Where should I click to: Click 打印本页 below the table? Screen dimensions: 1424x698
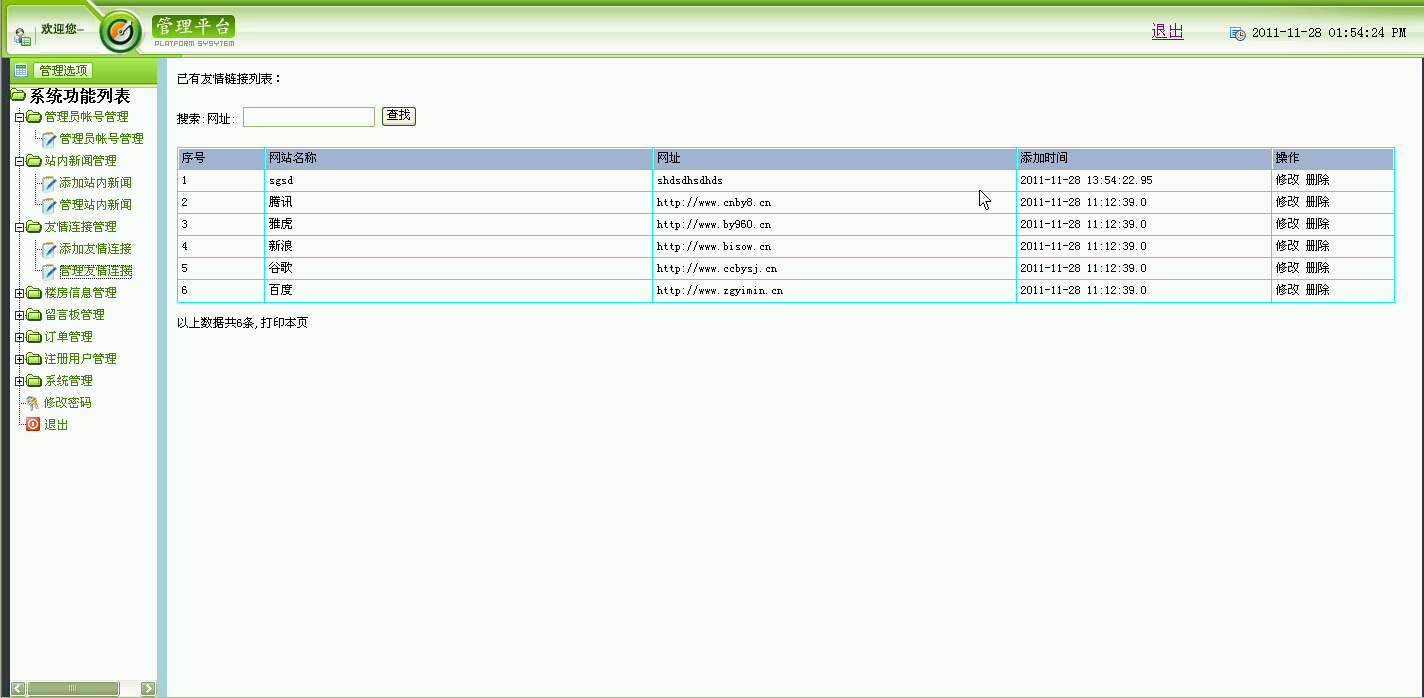pos(284,323)
